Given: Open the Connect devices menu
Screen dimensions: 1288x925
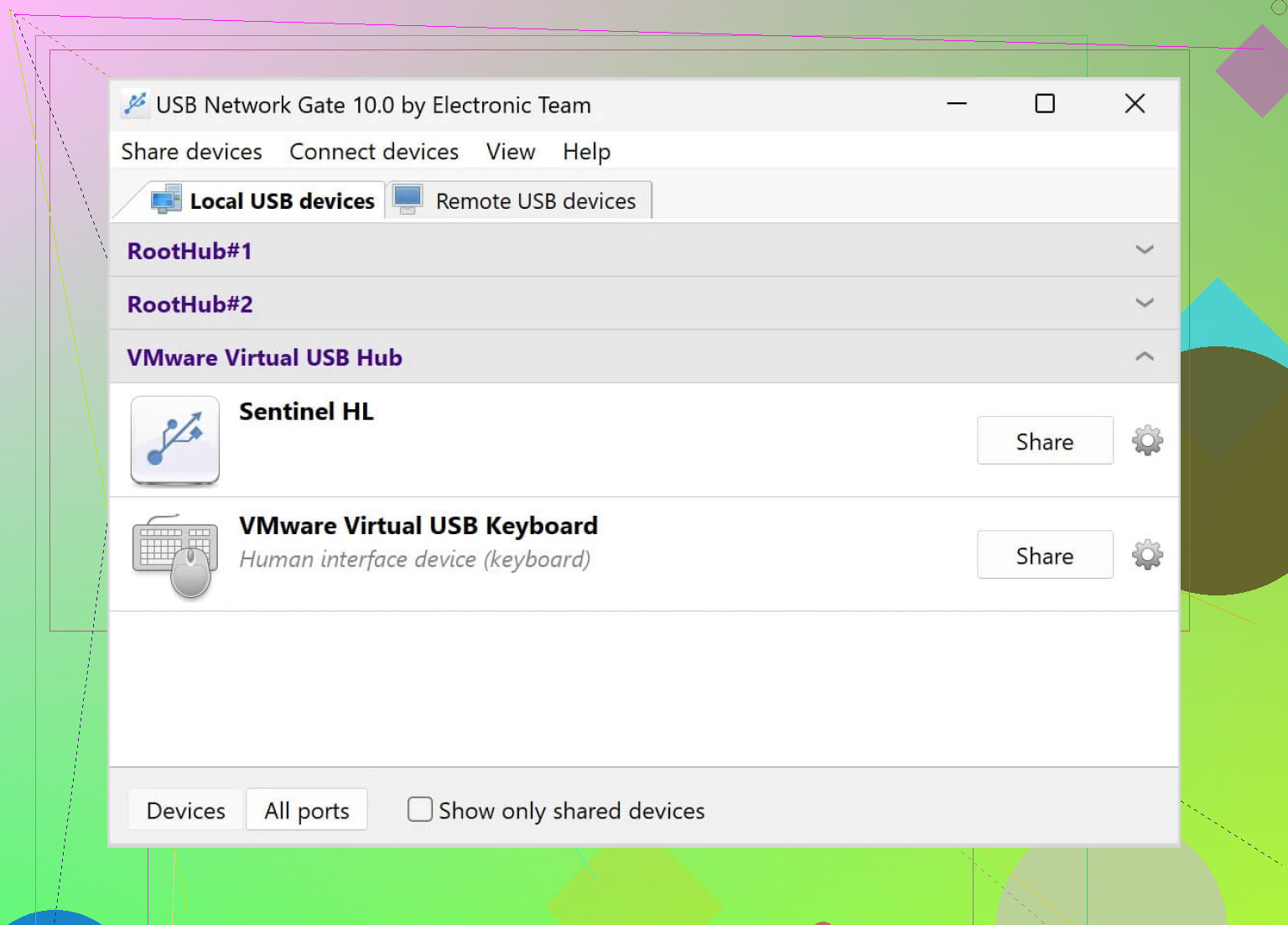Looking at the screenshot, I should click(x=374, y=152).
